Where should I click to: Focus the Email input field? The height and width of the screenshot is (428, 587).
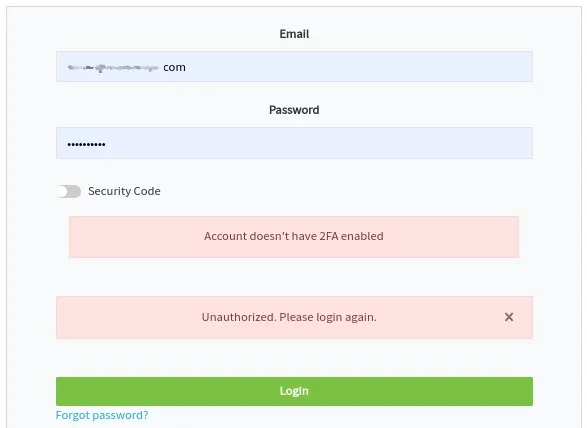[294, 67]
